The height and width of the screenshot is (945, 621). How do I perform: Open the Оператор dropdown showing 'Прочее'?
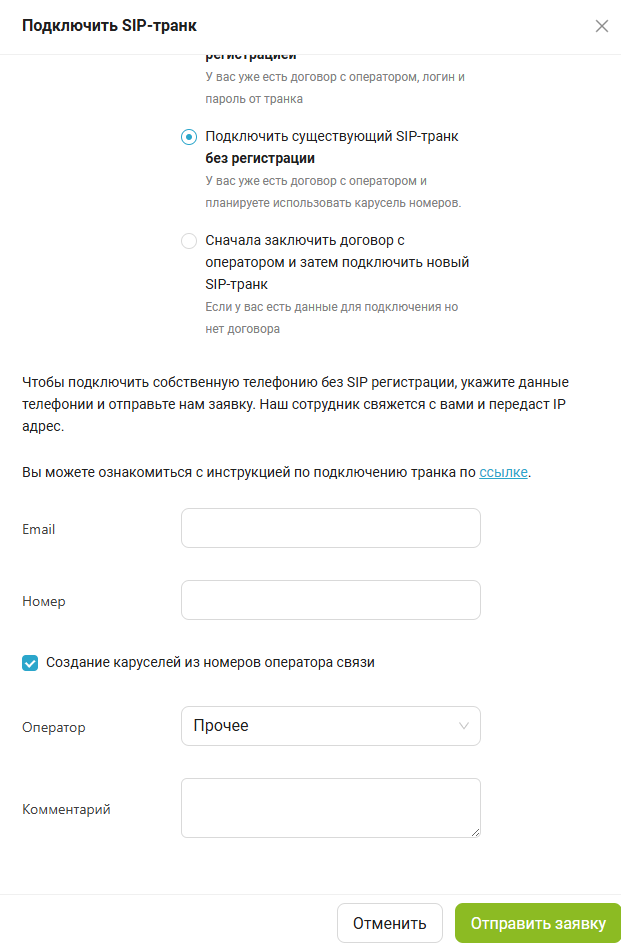tap(320, 726)
